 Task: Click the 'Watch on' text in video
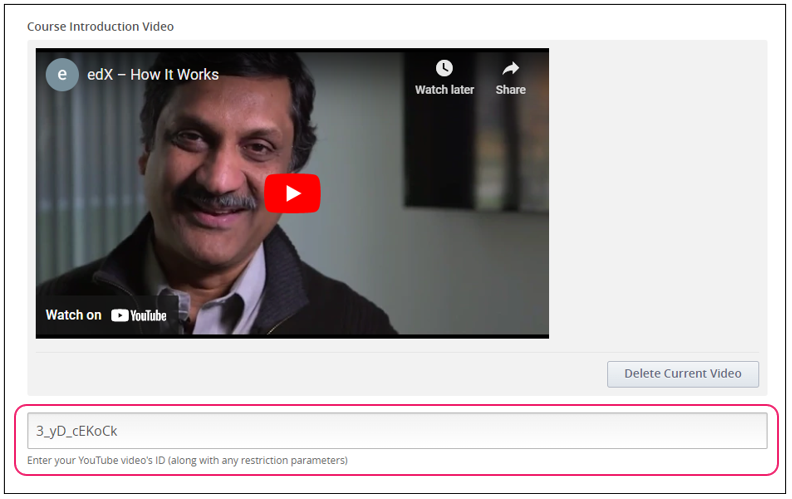(x=73, y=315)
